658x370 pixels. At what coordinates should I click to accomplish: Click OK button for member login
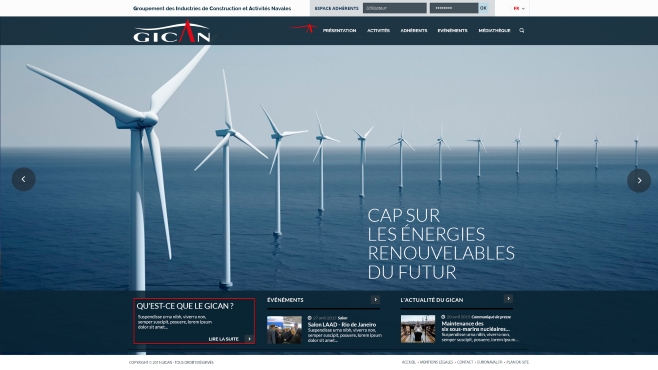coord(483,8)
